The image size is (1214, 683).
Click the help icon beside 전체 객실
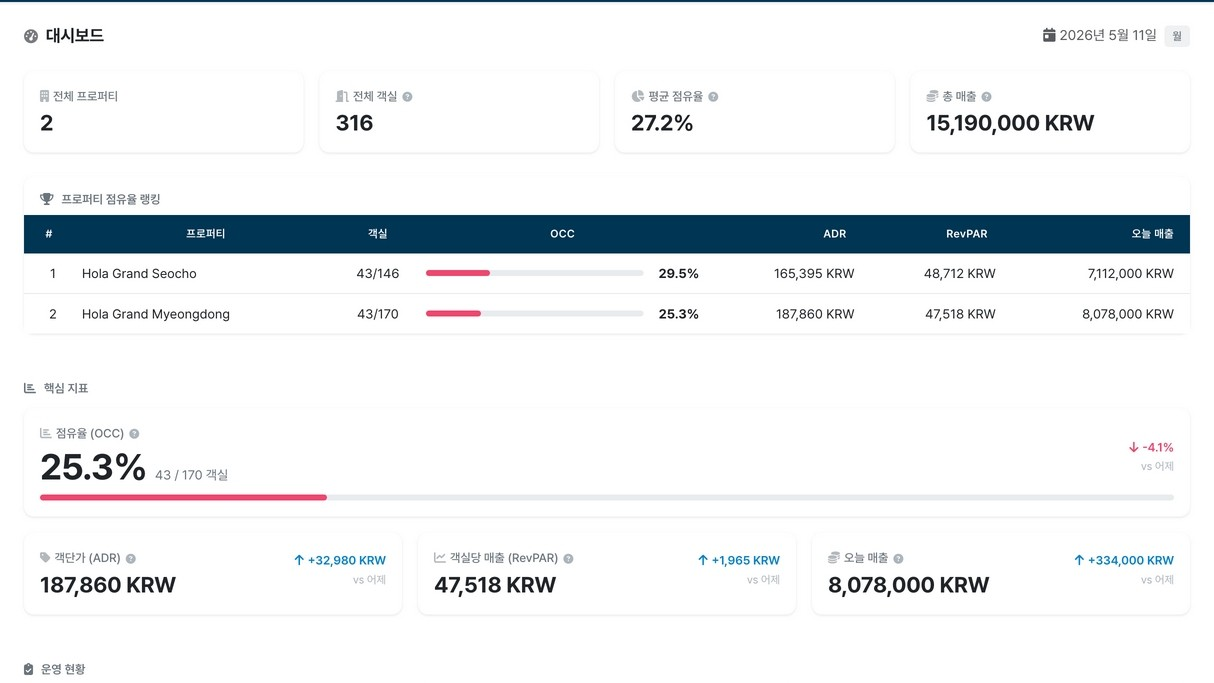click(407, 97)
